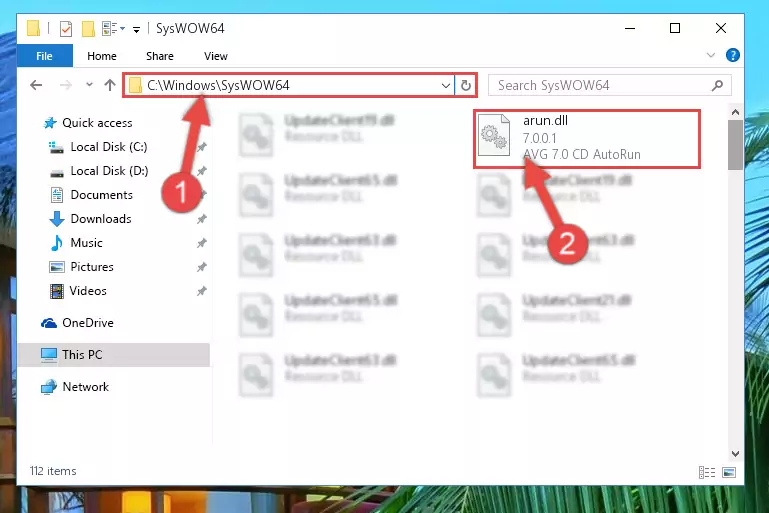Select Quick access in navigation pane
769x513 pixels.
click(x=97, y=123)
